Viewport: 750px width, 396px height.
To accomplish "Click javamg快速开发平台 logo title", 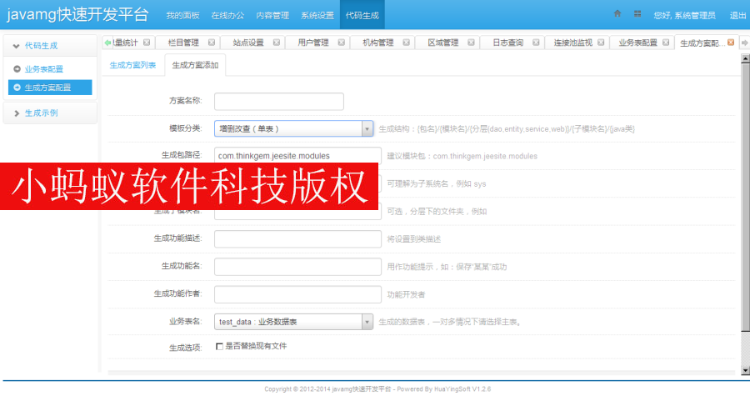I will pyautogui.click(x=77, y=14).
